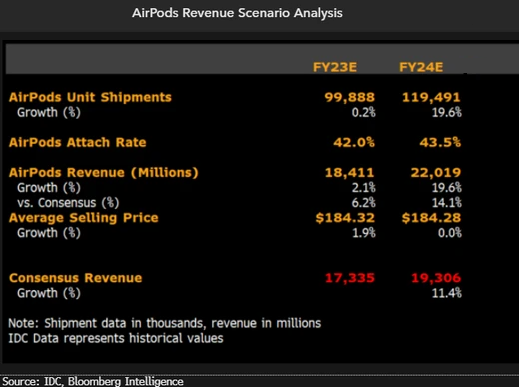Click the 42.0% attach rate value

pos(354,142)
